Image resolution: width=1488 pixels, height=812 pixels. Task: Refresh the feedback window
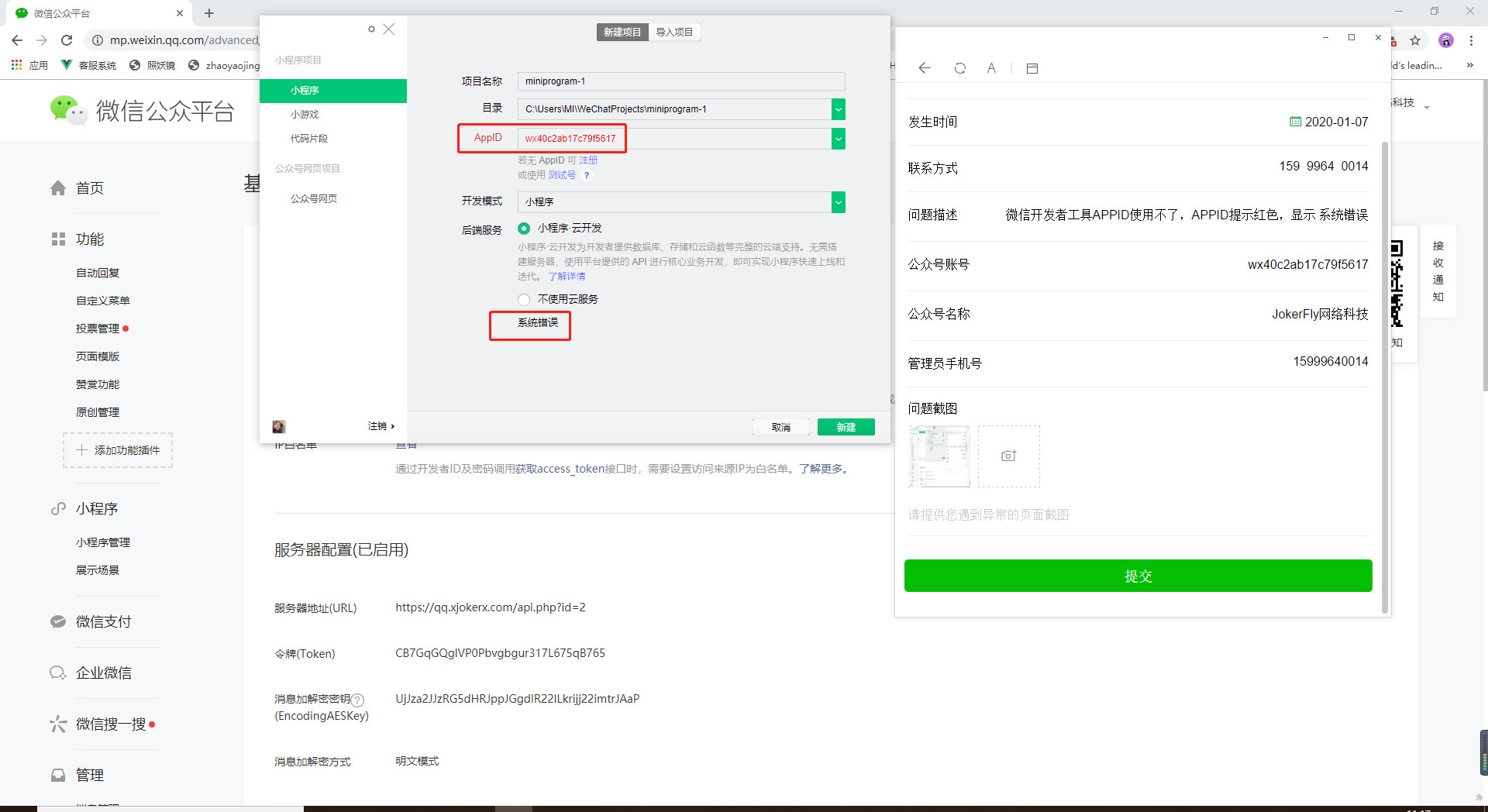[x=960, y=68]
